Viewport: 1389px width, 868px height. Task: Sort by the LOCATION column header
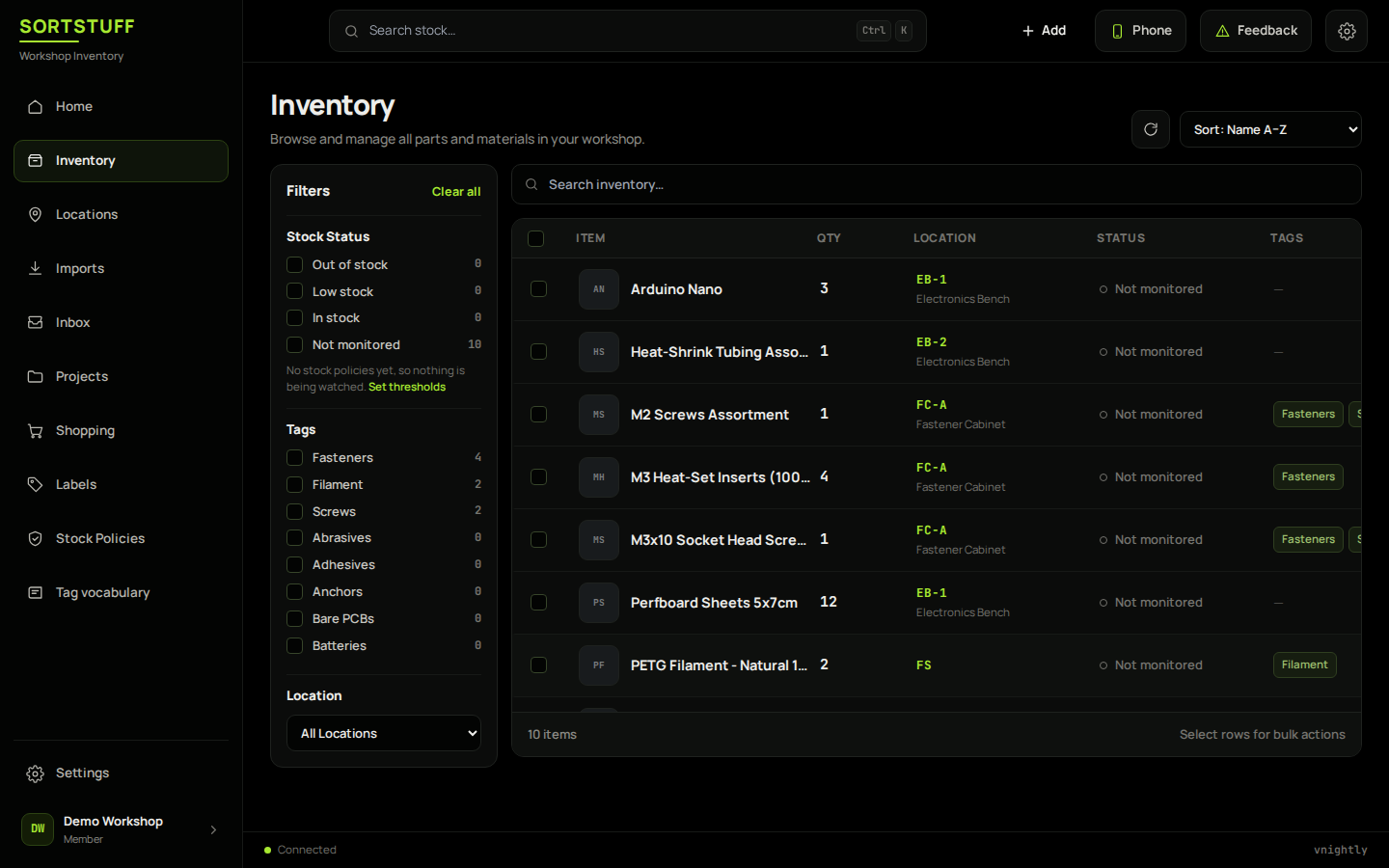tap(944, 238)
